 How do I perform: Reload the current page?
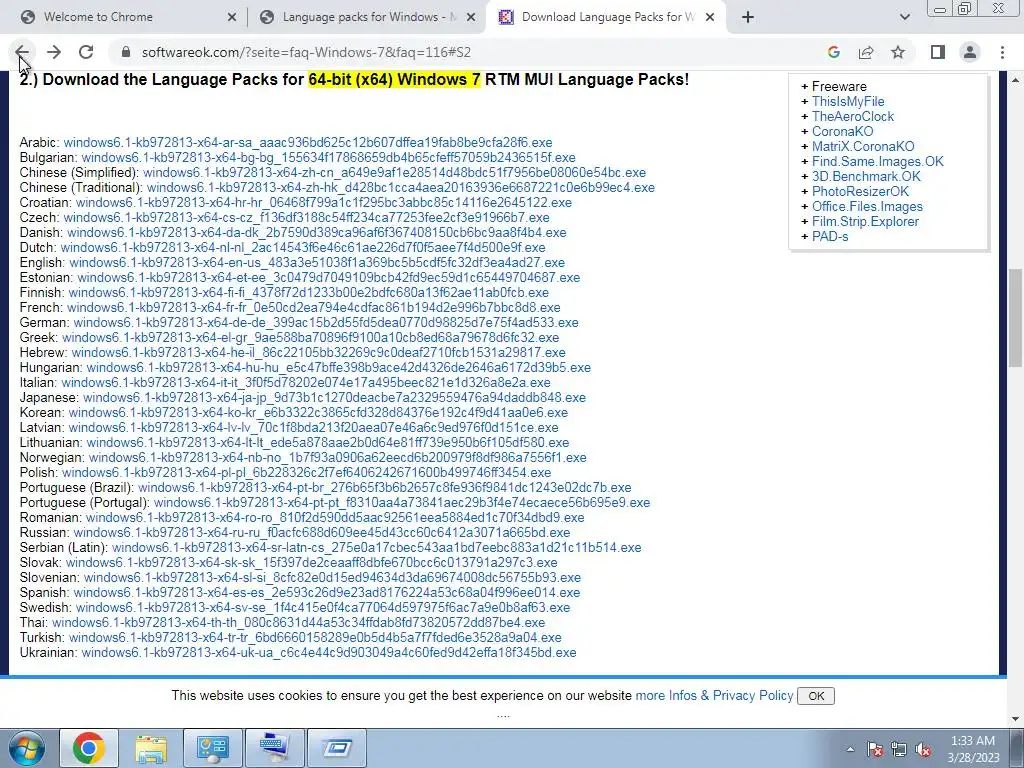pos(86,52)
